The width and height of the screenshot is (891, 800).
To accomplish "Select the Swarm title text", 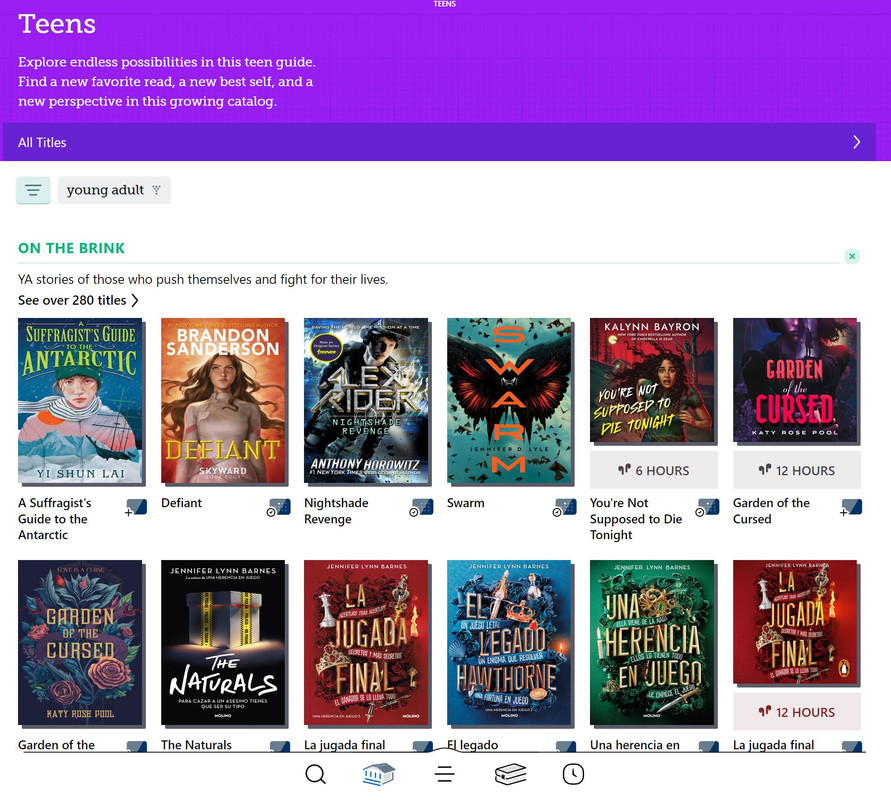I will click(x=465, y=503).
